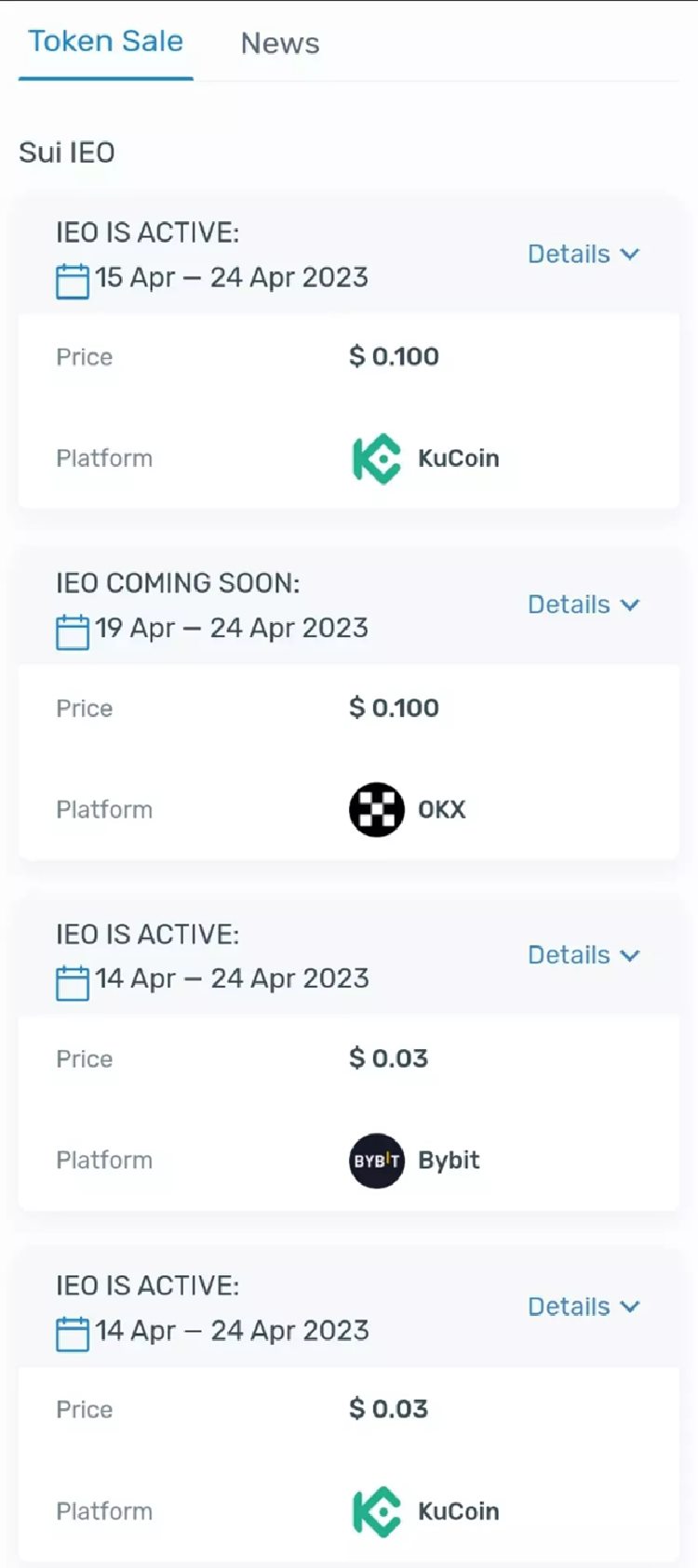Select the Token Sale tab
The image size is (698, 1568).
105,41
